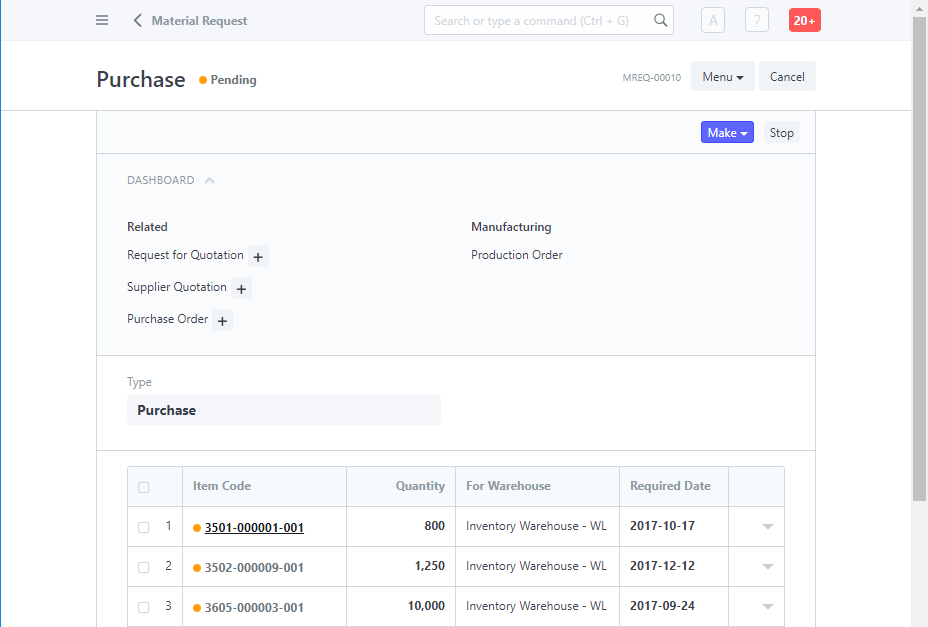
Task: Click the status dot for item 3501-000001-001
Action: [x=197, y=528]
